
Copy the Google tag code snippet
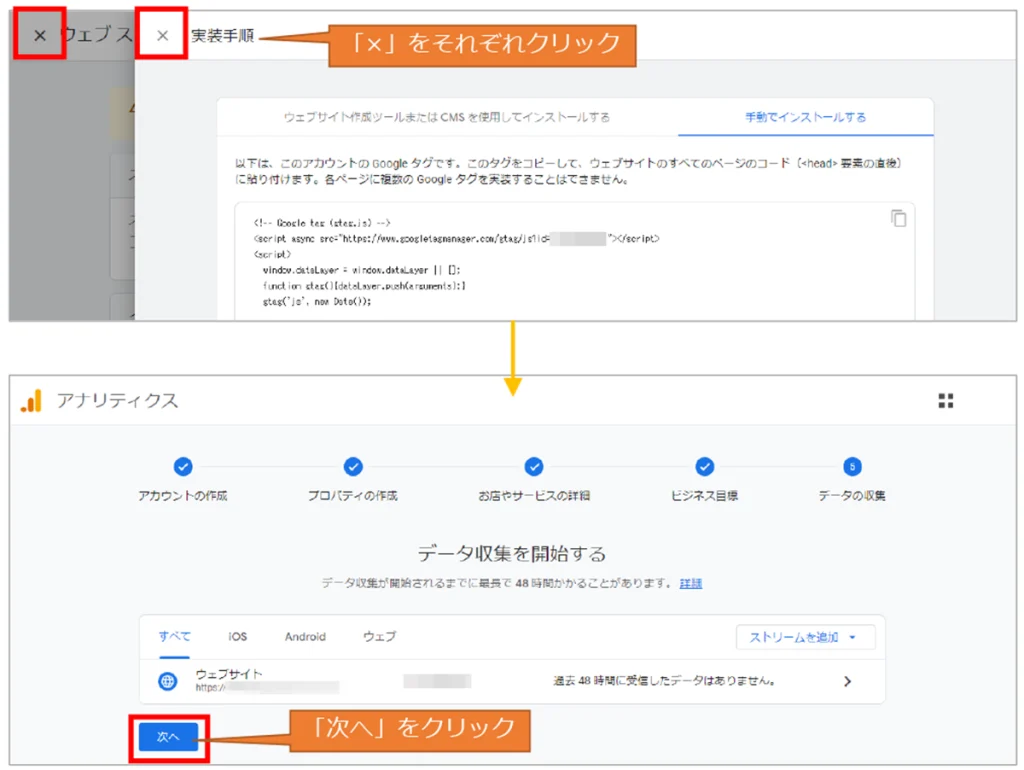tap(898, 218)
